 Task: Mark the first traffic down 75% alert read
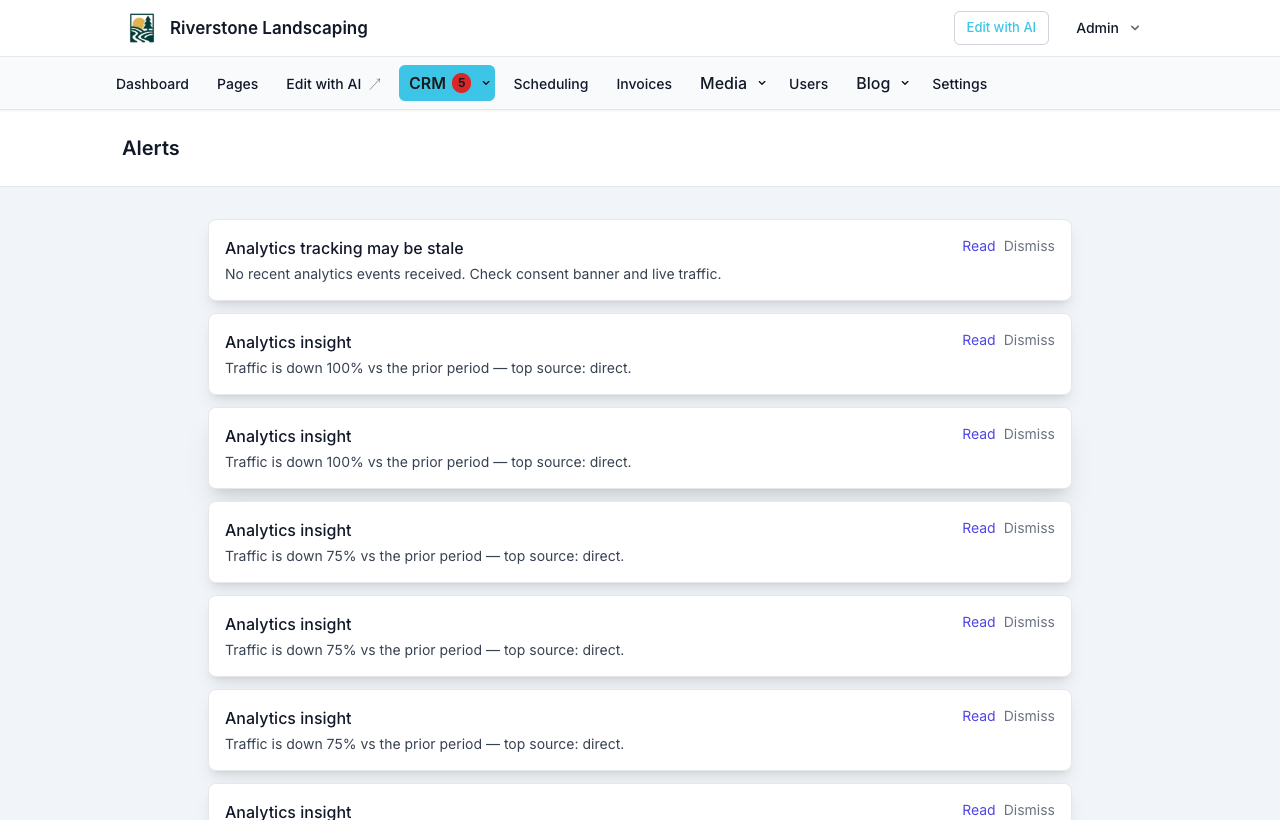(979, 528)
